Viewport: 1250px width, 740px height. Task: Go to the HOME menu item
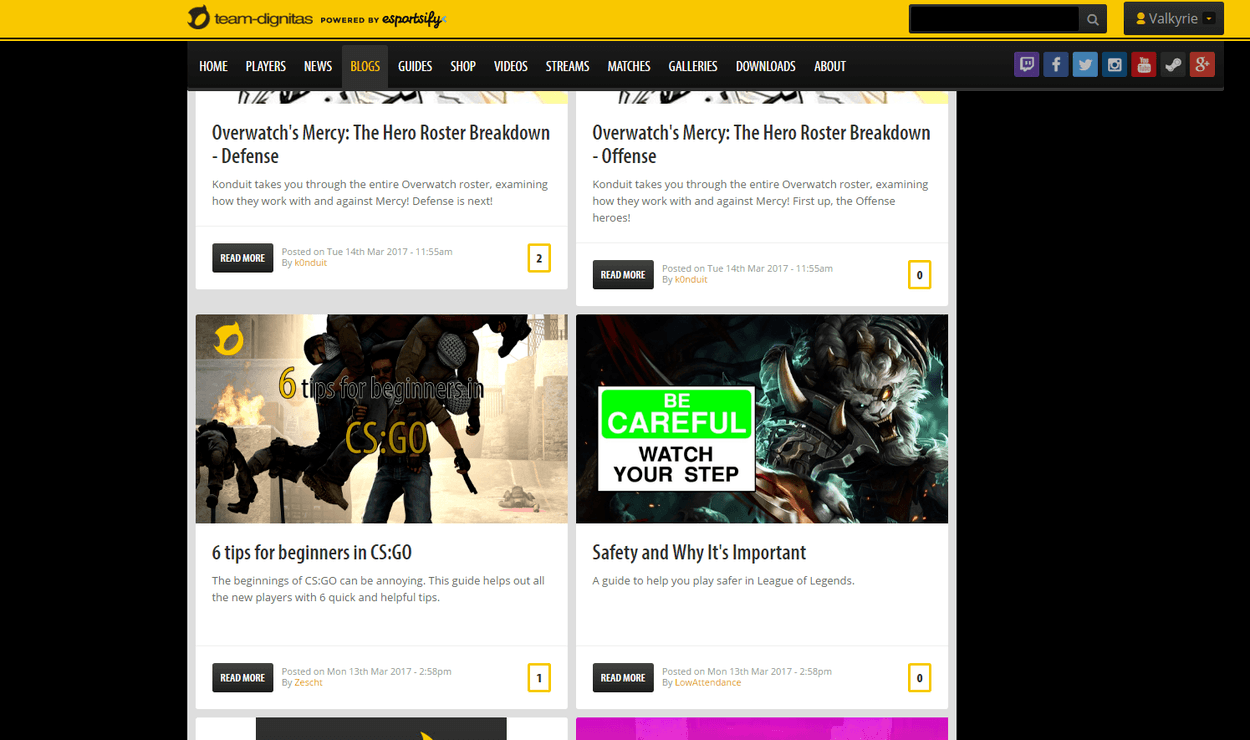(x=213, y=66)
